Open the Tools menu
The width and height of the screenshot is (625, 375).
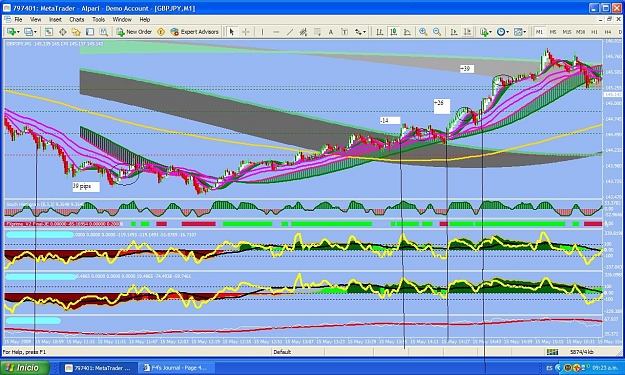click(98, 20)
